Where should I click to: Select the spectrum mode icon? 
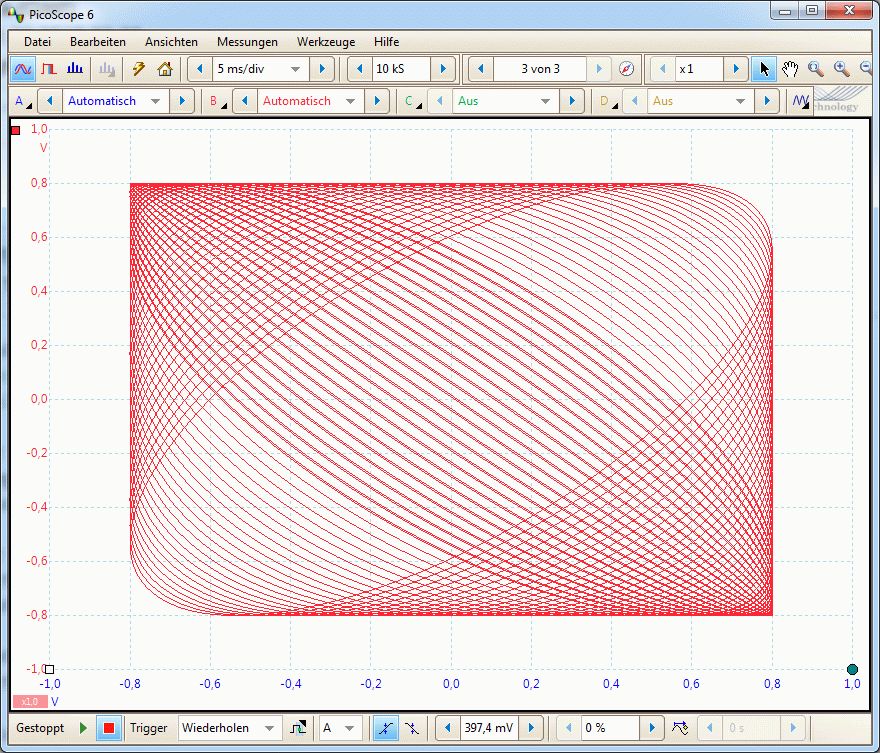click(75, 69)
